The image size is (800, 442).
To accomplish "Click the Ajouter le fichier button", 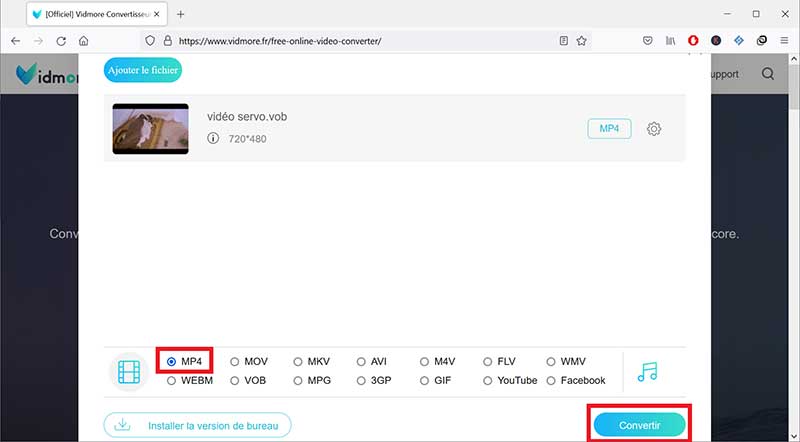I will (x=143, y=71).
